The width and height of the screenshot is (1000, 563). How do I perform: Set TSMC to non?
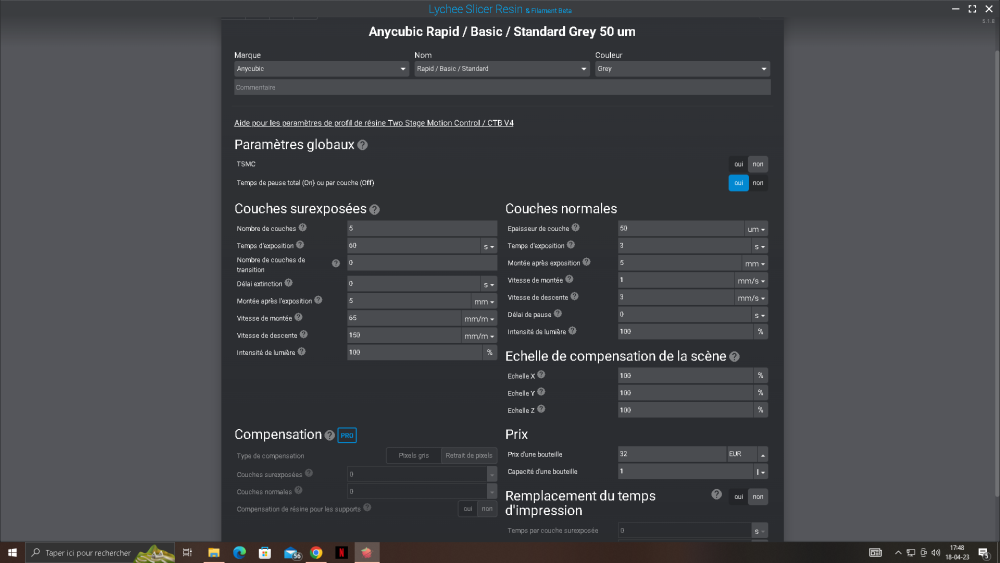(x=758, y=165)
